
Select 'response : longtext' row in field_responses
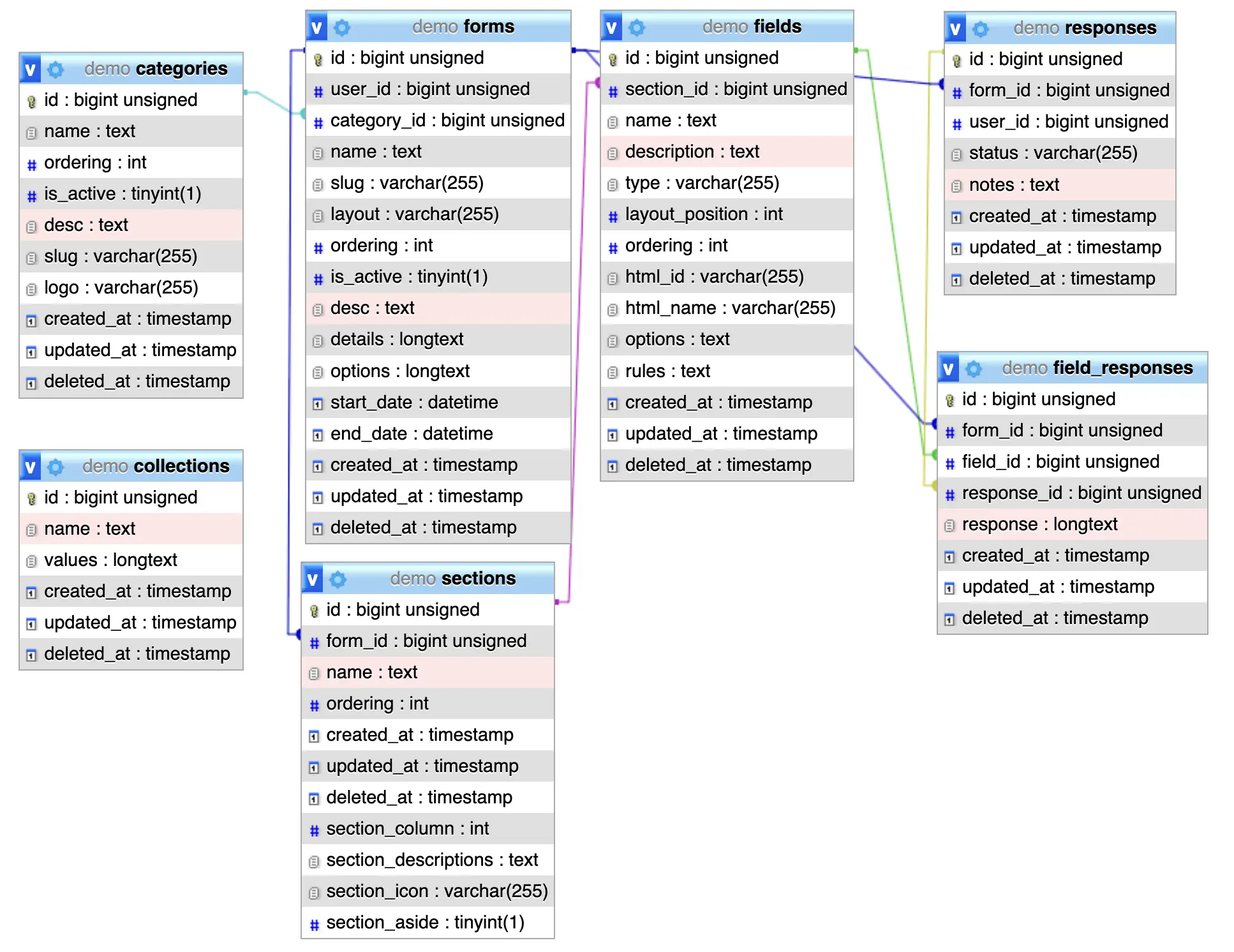[1073, 524]
